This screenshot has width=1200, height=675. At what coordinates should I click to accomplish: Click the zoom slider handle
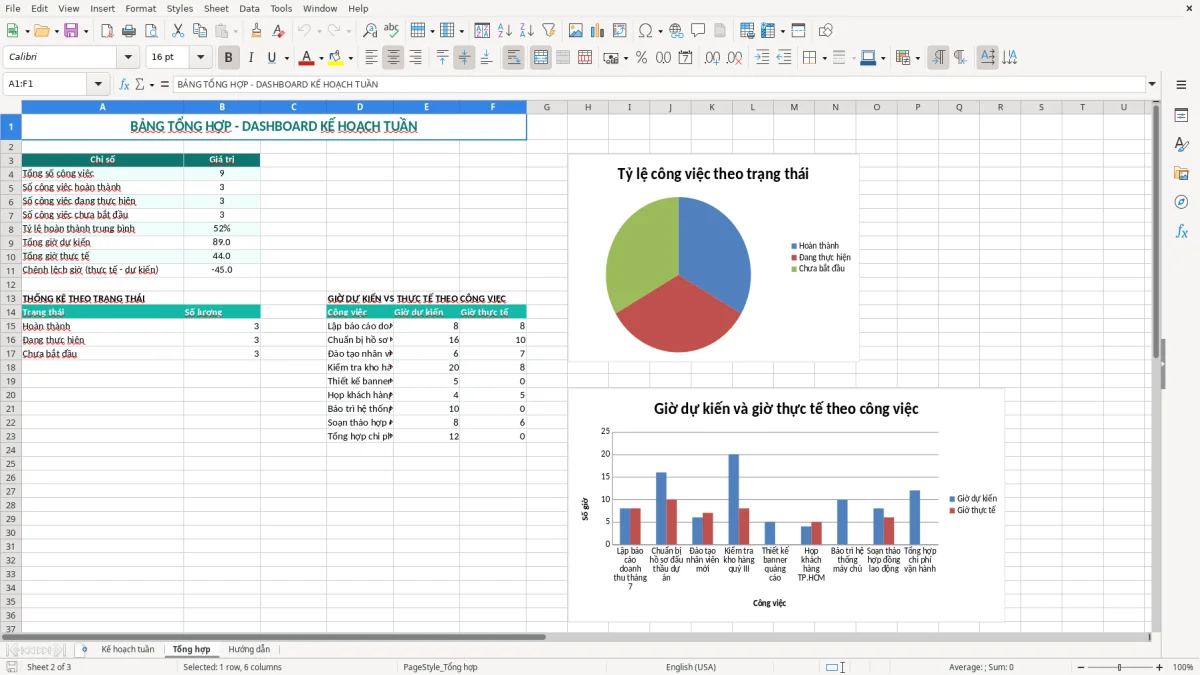point(1119,667)
